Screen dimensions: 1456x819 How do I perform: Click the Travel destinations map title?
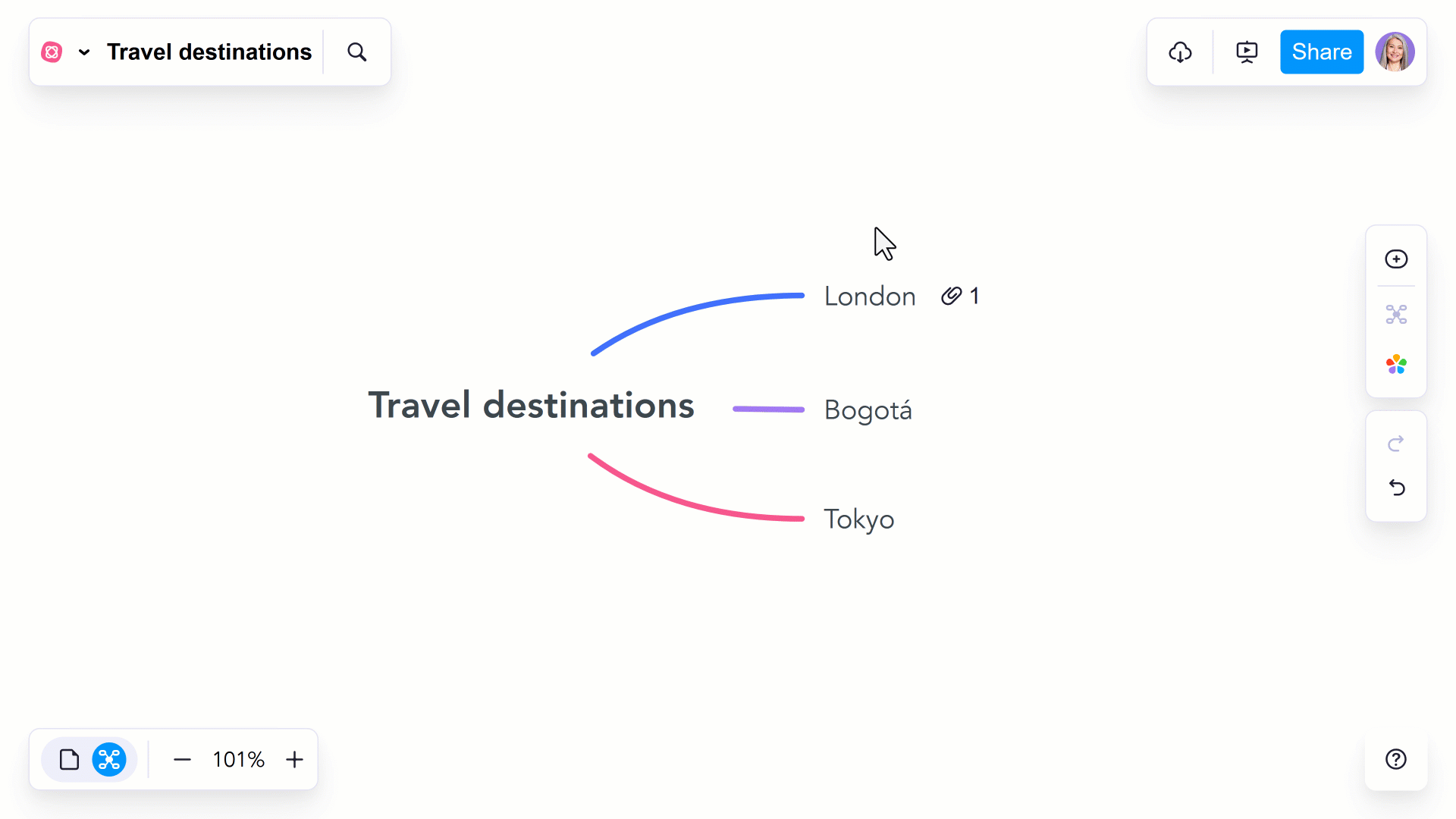click(x=209, y=52)
